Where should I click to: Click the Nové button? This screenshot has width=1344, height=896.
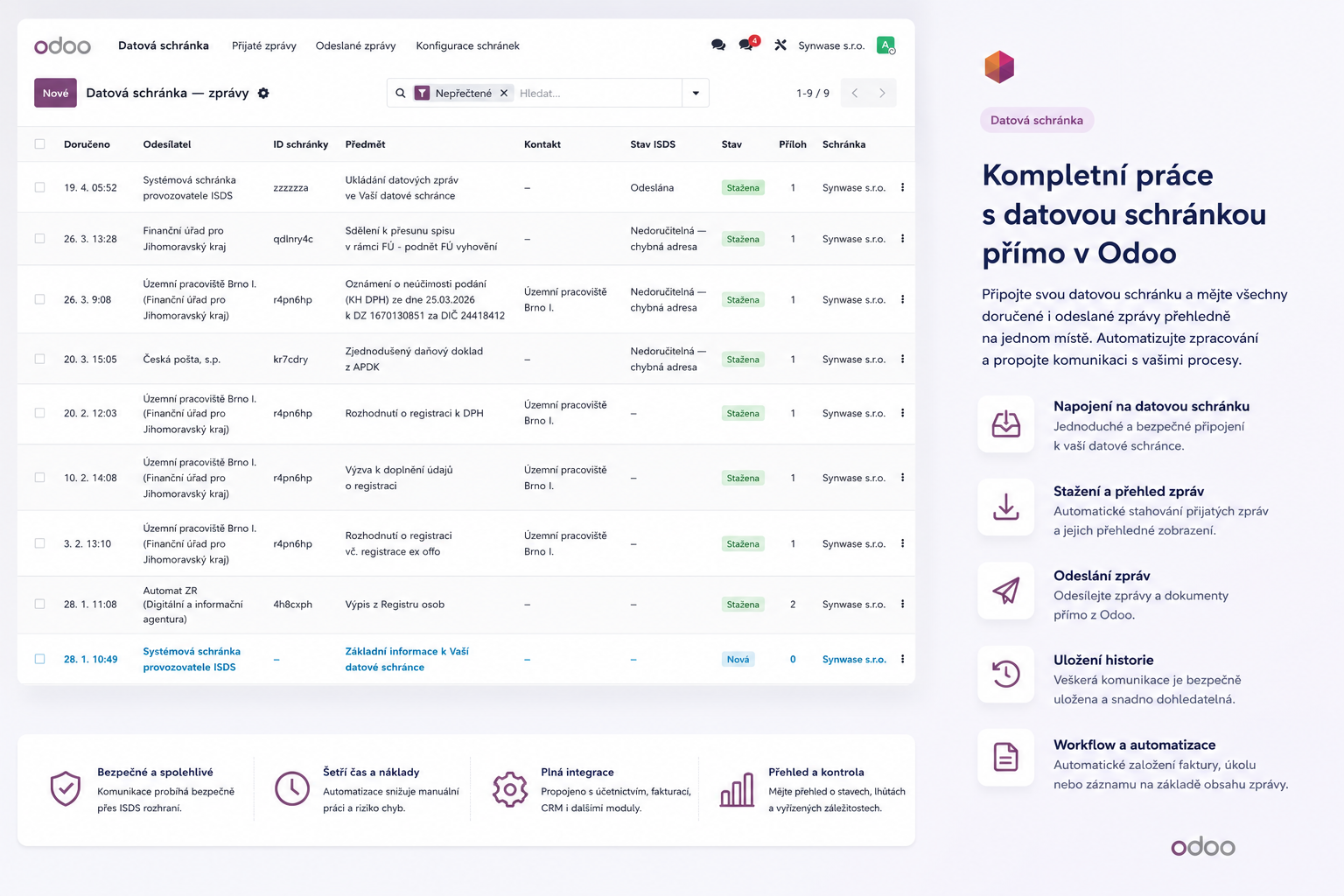point(55,93)
